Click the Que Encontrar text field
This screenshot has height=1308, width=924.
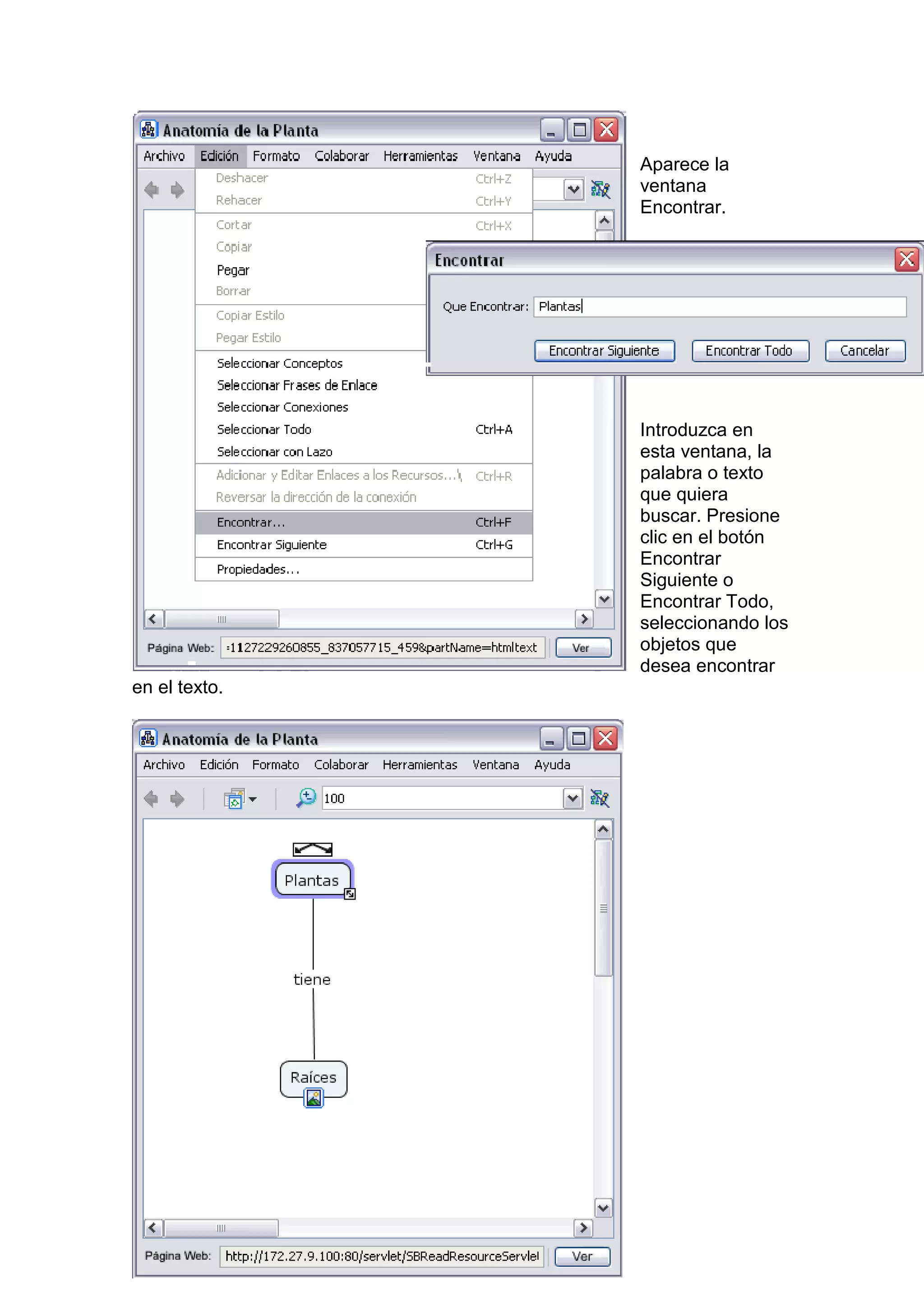click(x=719, y=306)
